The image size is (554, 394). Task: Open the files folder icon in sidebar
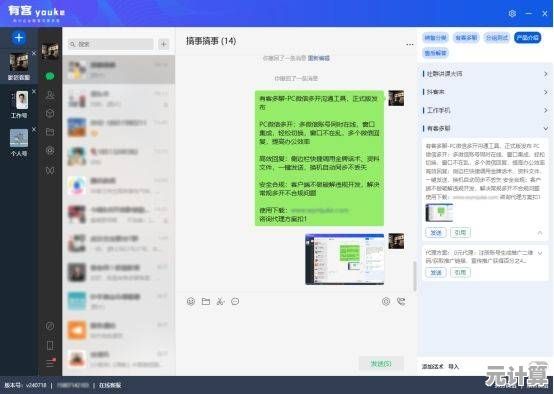pyautogui.click(x=50, y=132)
